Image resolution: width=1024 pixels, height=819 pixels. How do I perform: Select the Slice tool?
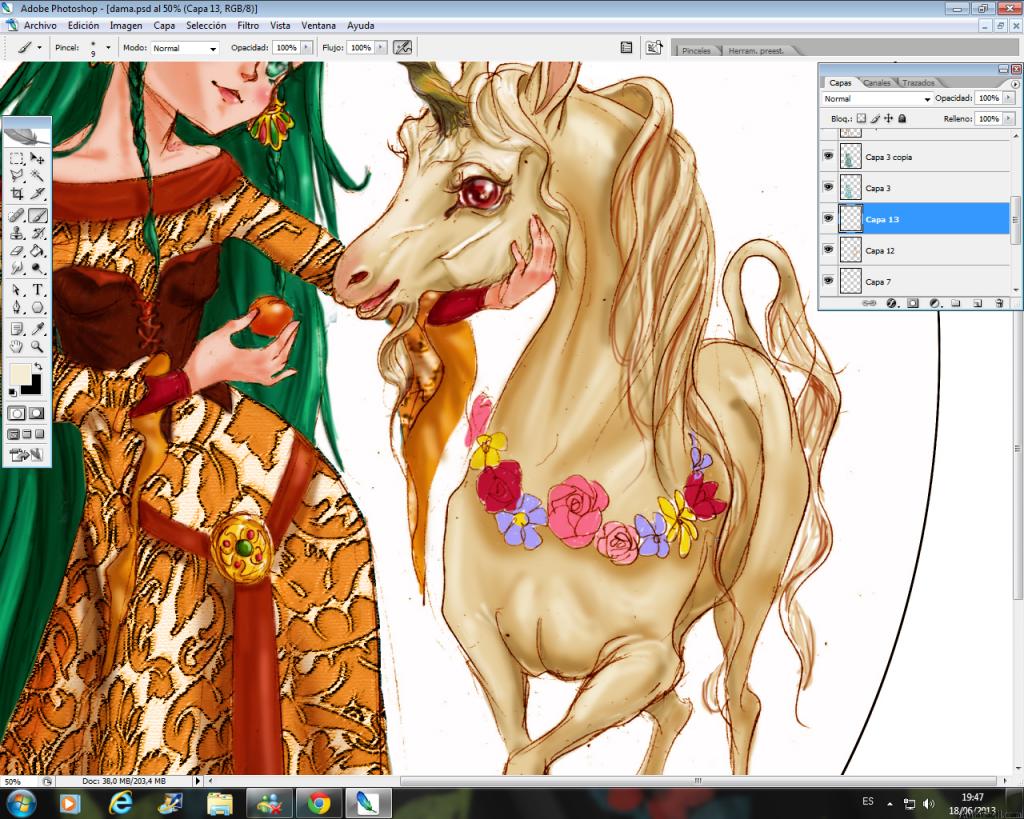[x=37, y=193]
